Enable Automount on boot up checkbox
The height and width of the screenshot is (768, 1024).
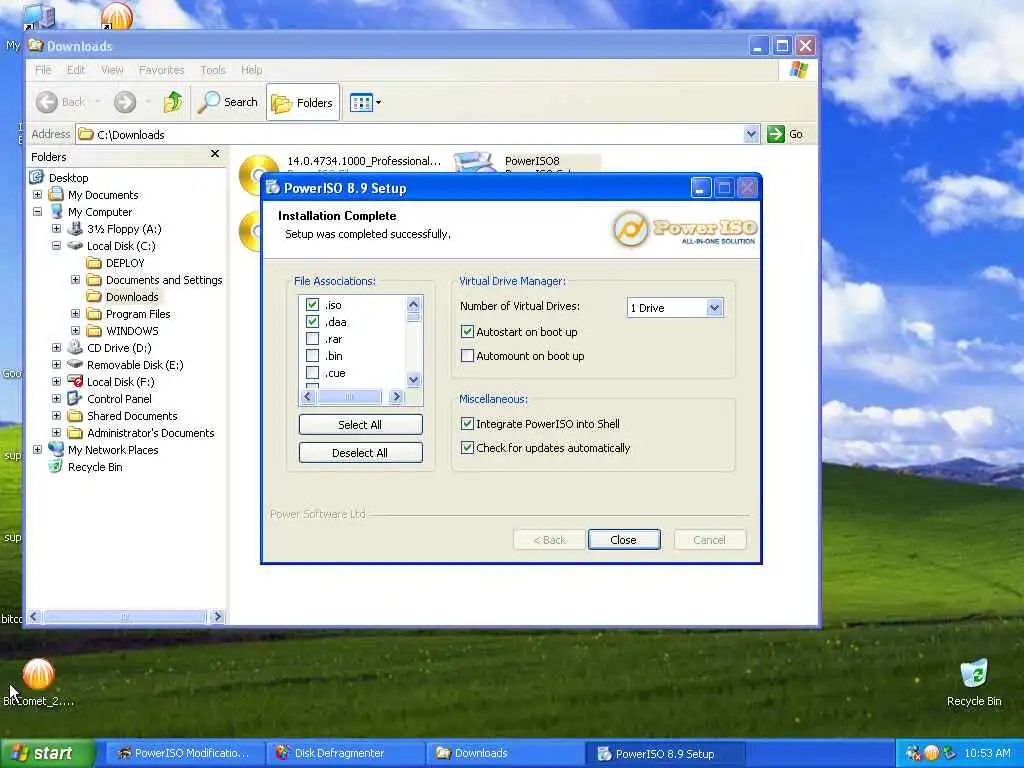pos(467,356)
